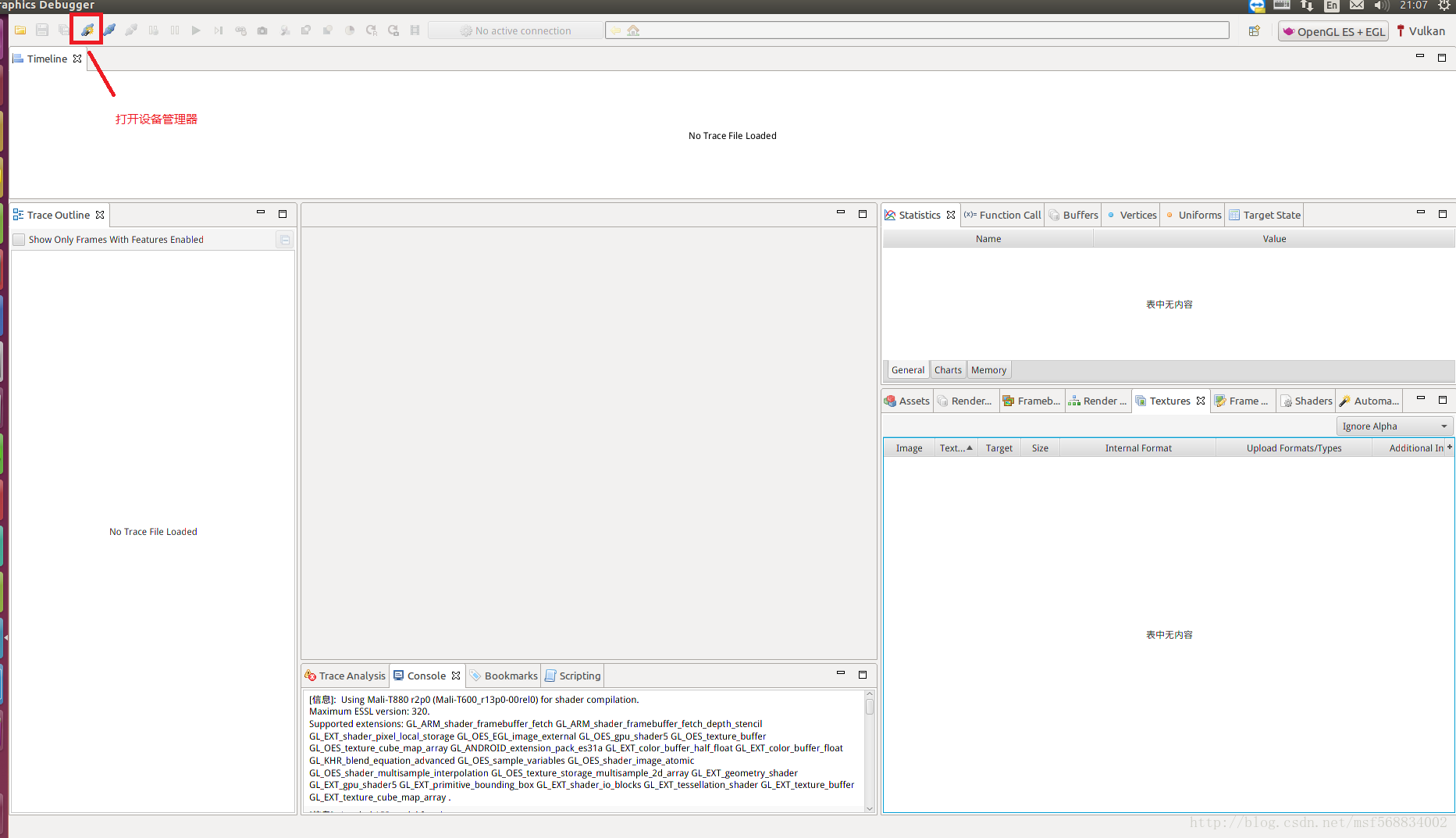Click the Name column header in Statistics
The width and height of the screenshot is (1456, 838).
click(988, 239)
